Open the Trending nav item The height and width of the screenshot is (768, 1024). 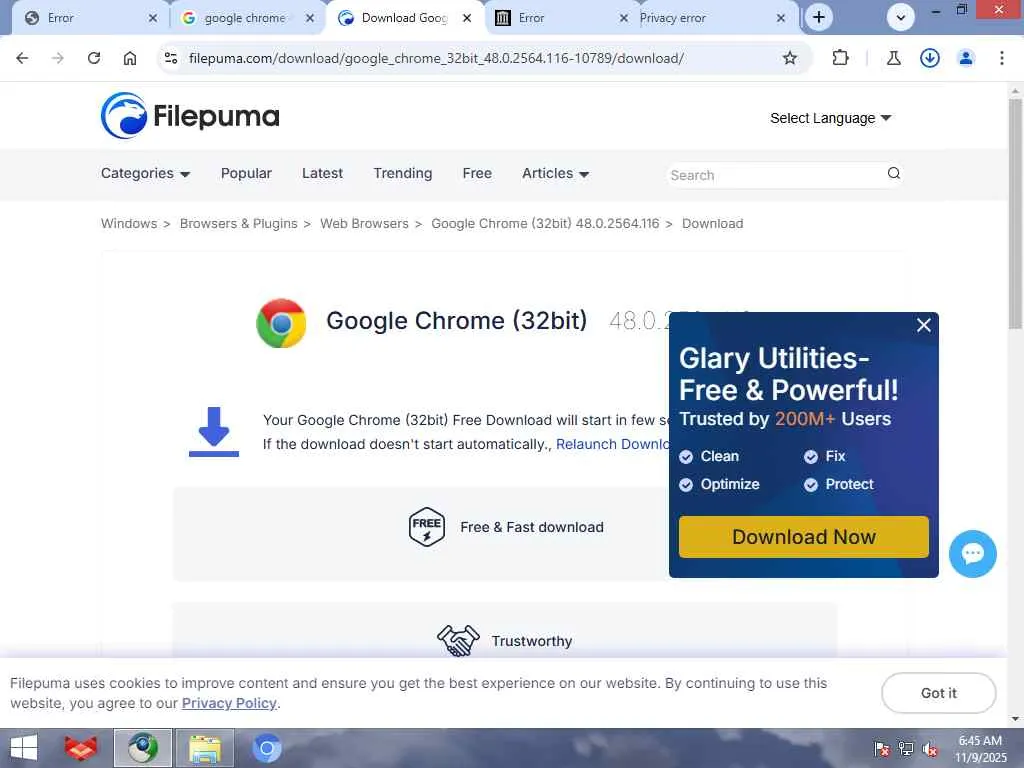click(403, 174)
